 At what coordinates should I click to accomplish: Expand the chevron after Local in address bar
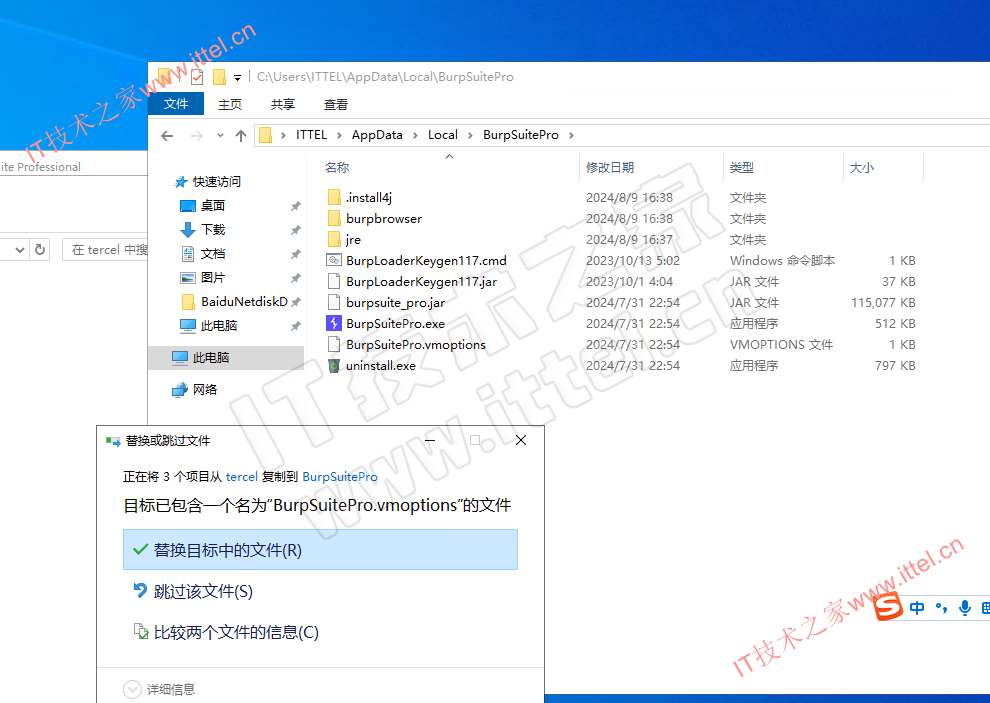coord(470,135)
